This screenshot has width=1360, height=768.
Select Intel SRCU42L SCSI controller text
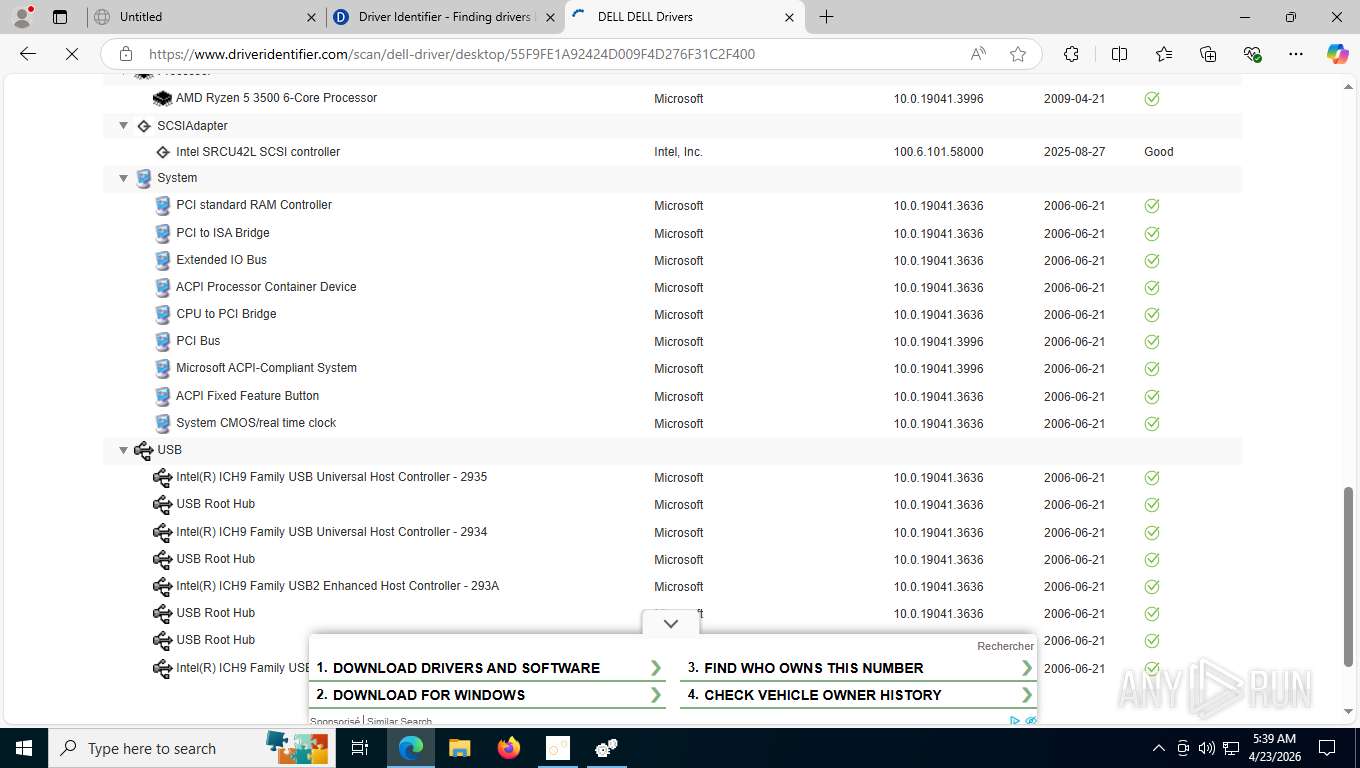(x=258, y=152)
